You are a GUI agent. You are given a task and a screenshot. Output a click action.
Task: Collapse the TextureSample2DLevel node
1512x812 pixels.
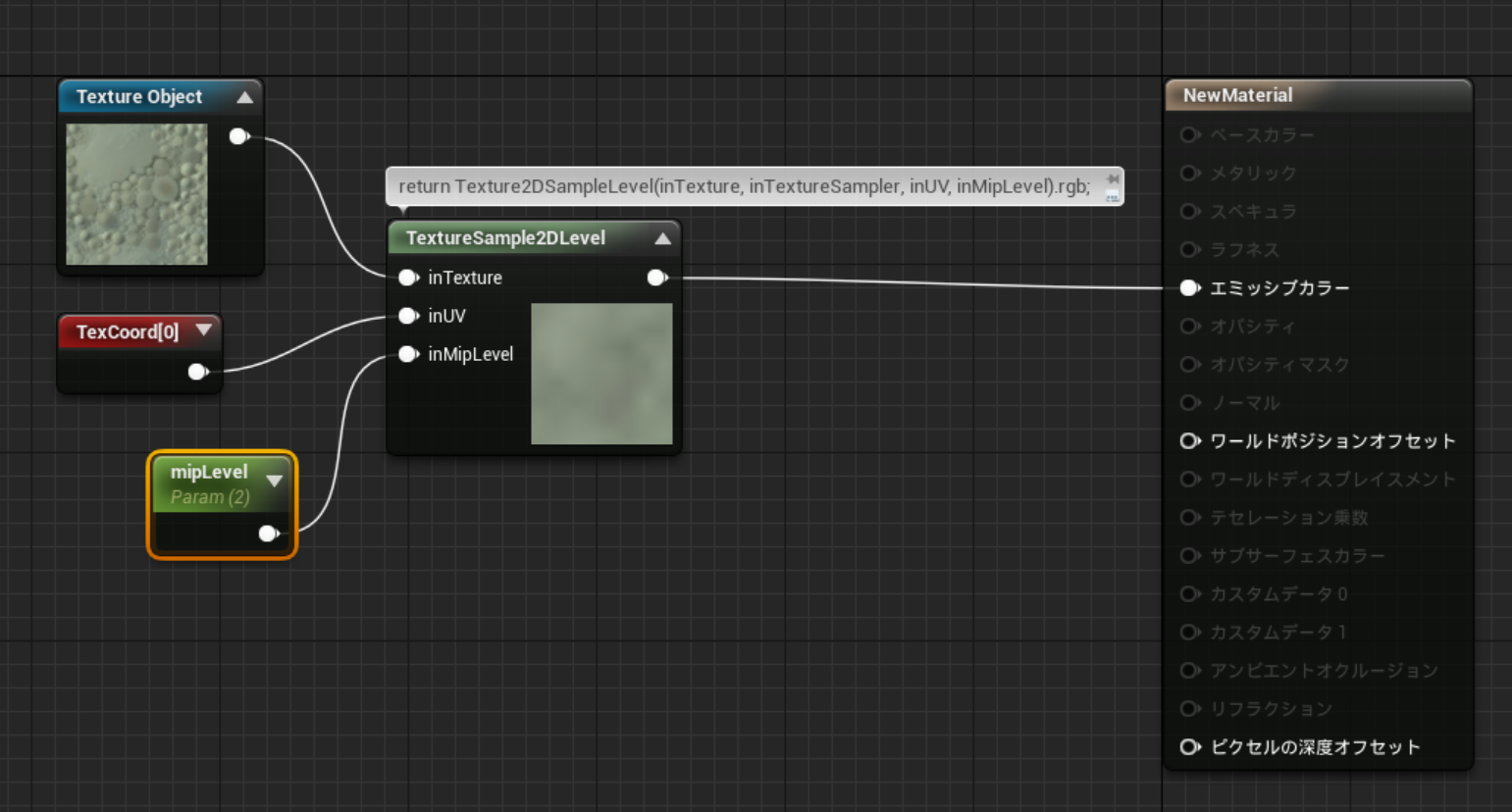point(662,237)
